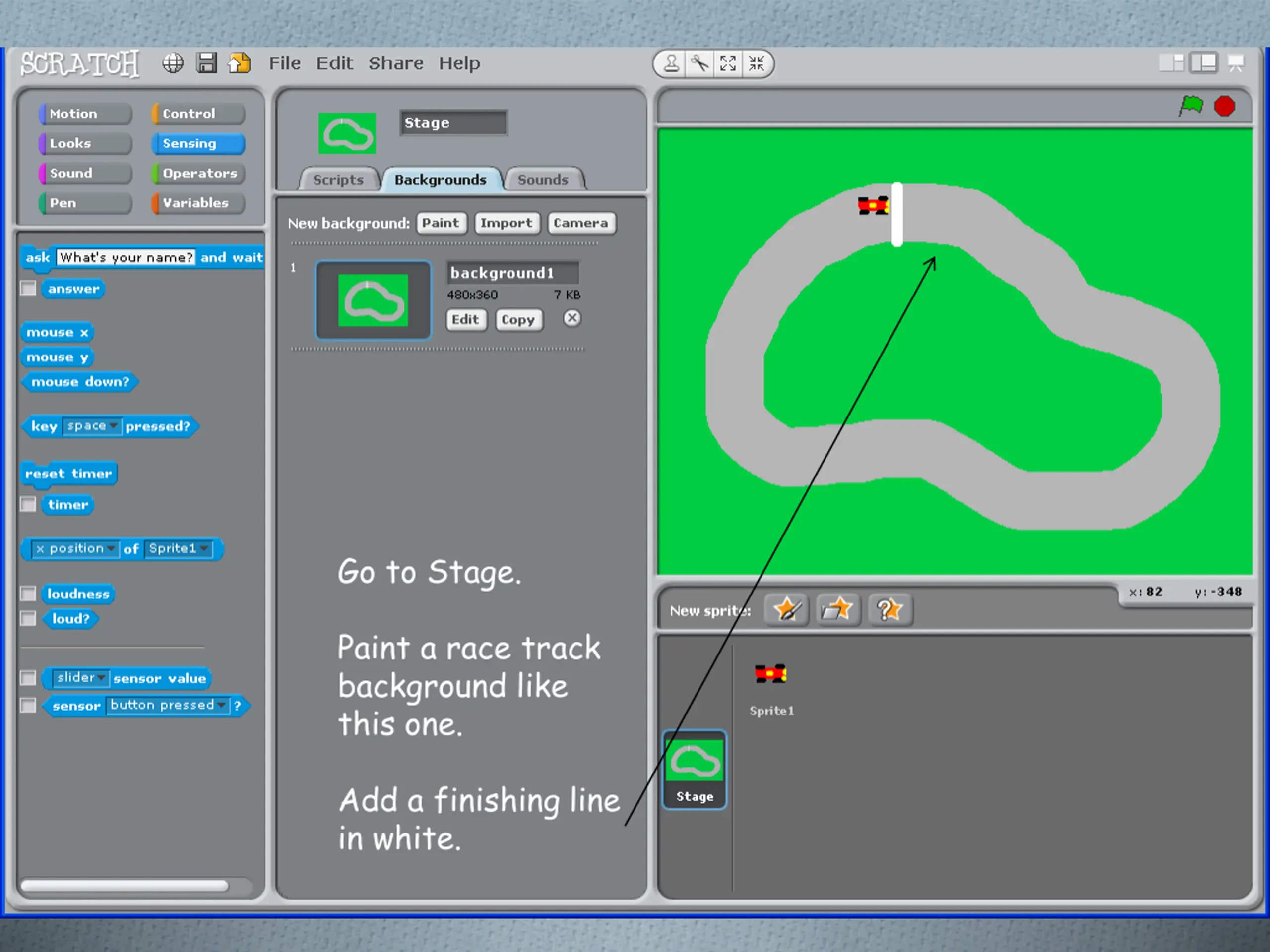Select the grow sprite tool
The height and width of the screenshot is (952, 1270).
(x=728, y=63)
